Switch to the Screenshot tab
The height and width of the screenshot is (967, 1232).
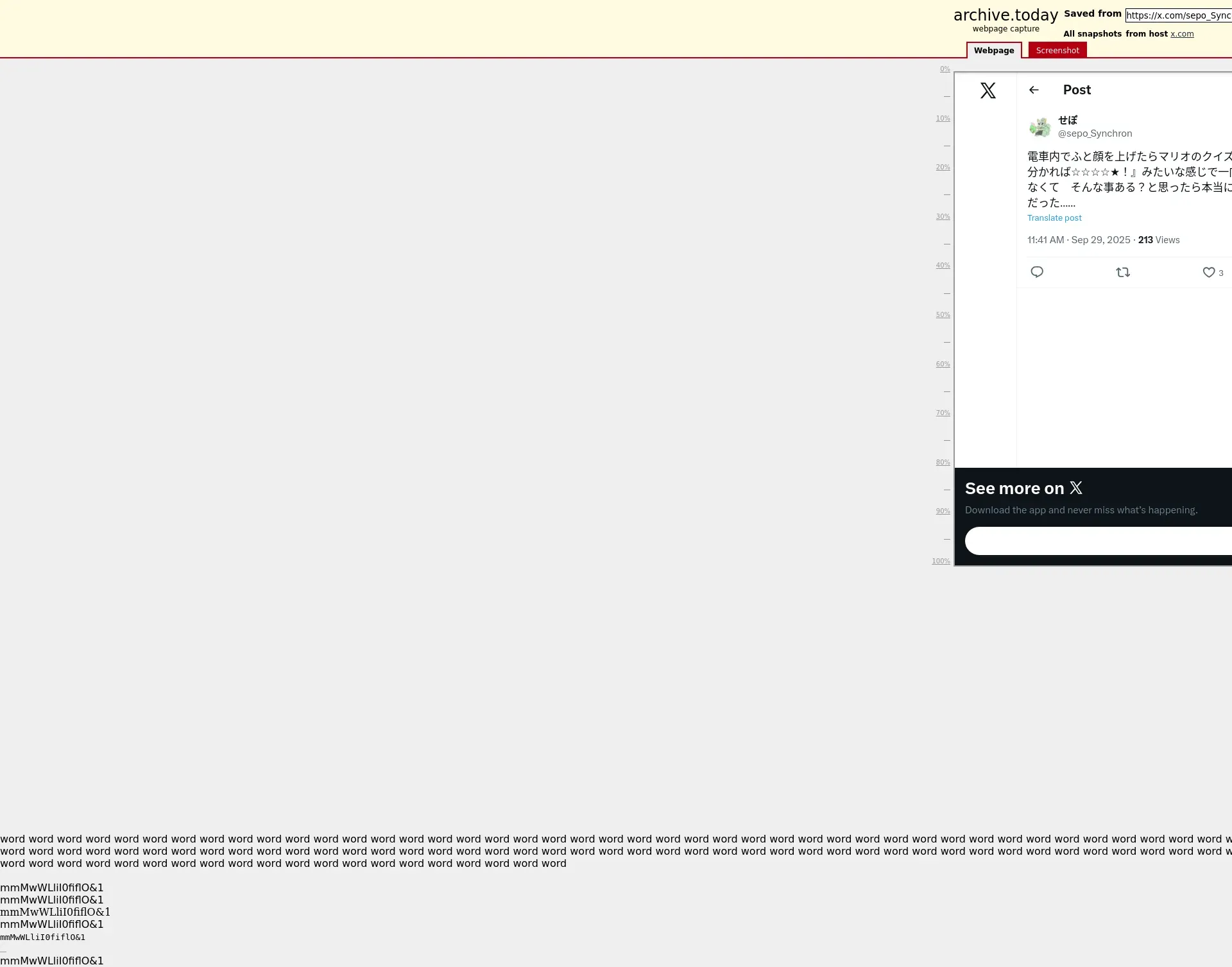click(x=1057, y=50)
